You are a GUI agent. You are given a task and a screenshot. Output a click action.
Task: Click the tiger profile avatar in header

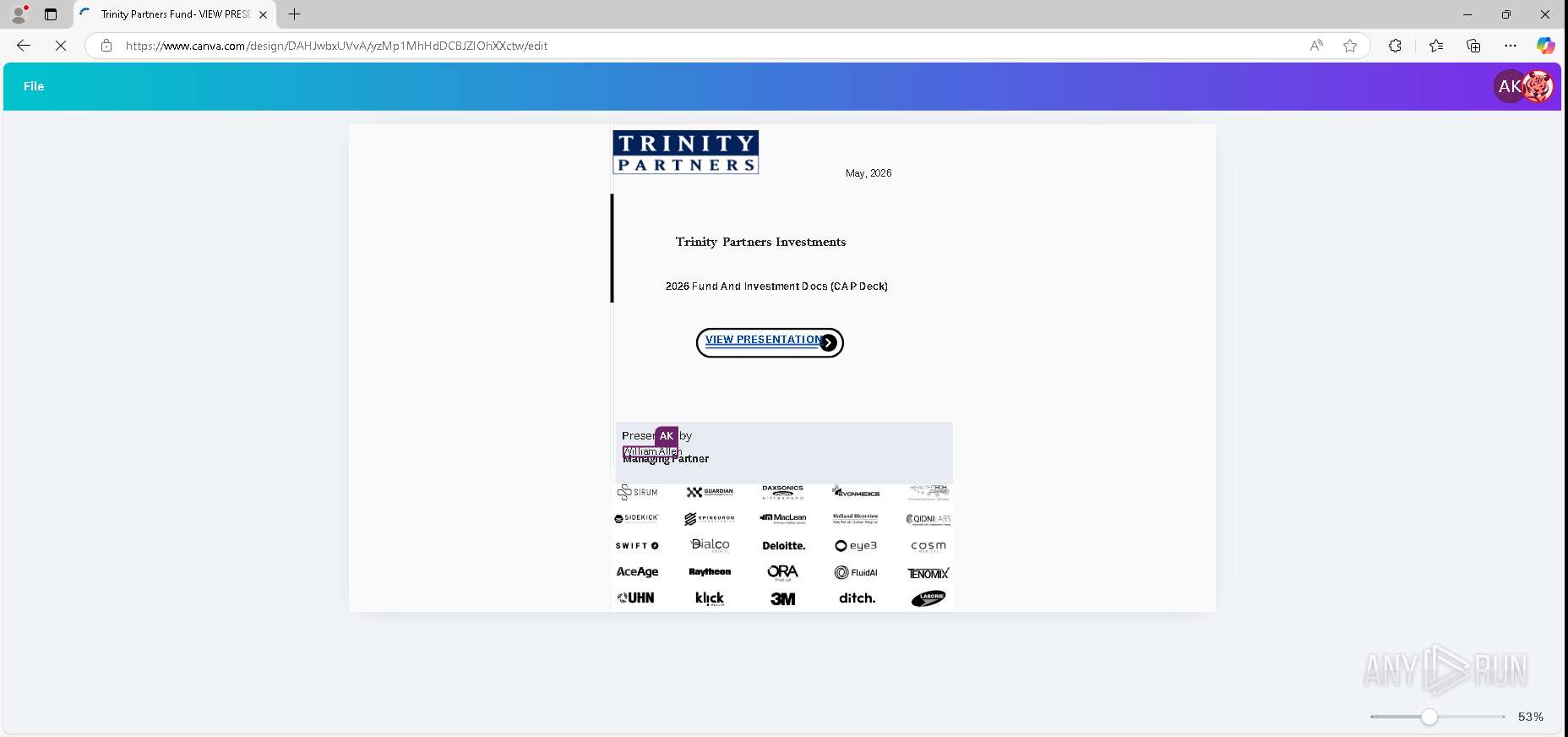coord(1538,86)
